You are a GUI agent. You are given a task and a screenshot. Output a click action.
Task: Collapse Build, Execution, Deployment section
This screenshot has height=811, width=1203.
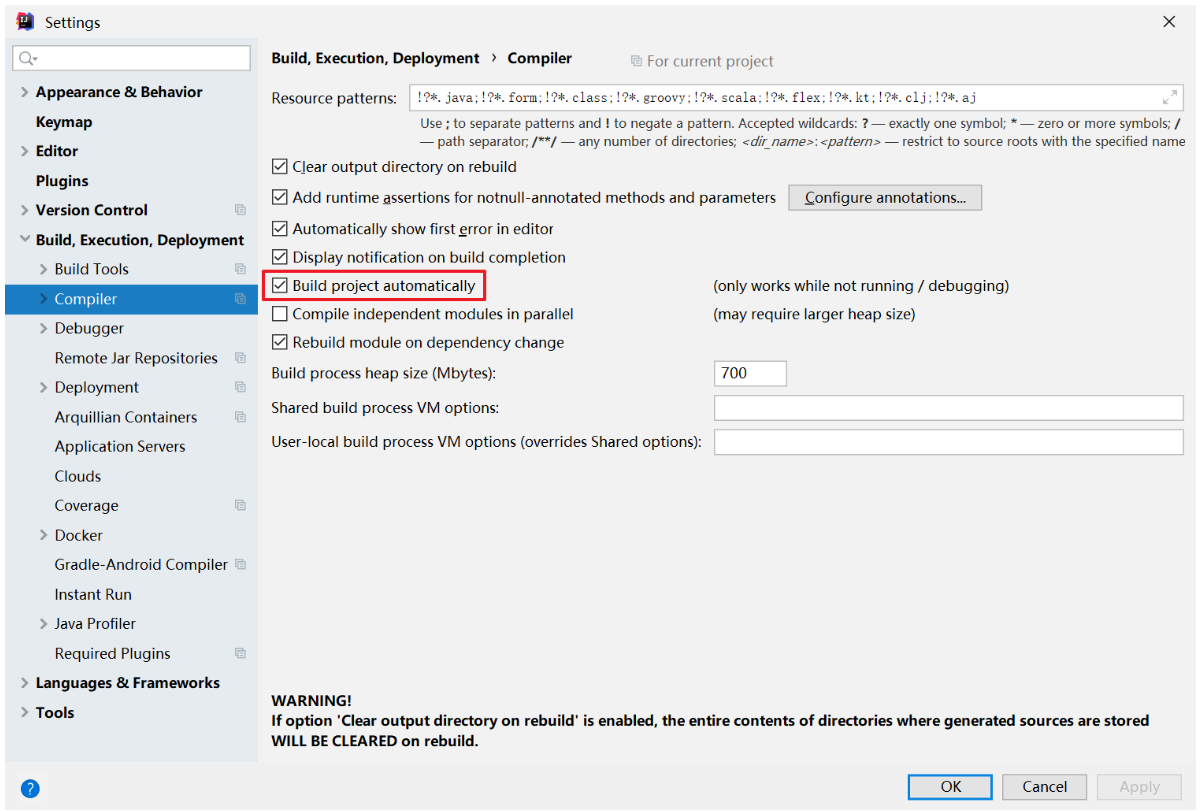point(24,240)
